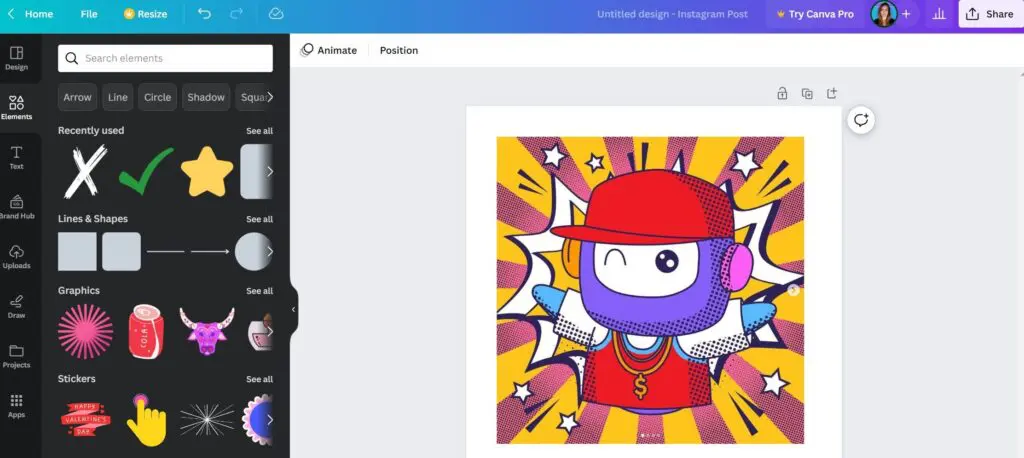Image resolution: width=1024 pixels, height=458 pixels.
Task: Expand more Graphics arrow
Action: (270, 331)
